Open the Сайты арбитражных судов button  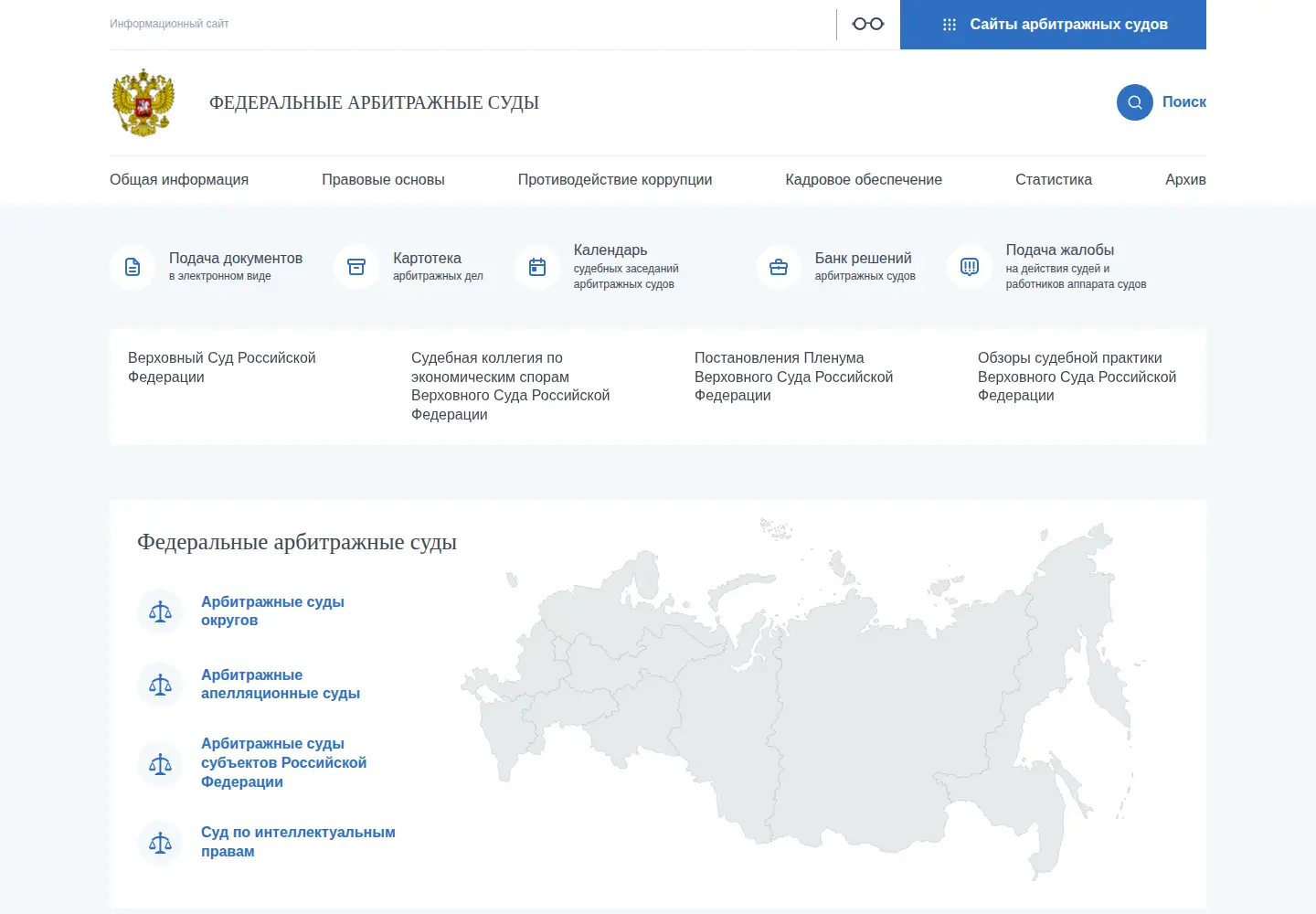1053,25
